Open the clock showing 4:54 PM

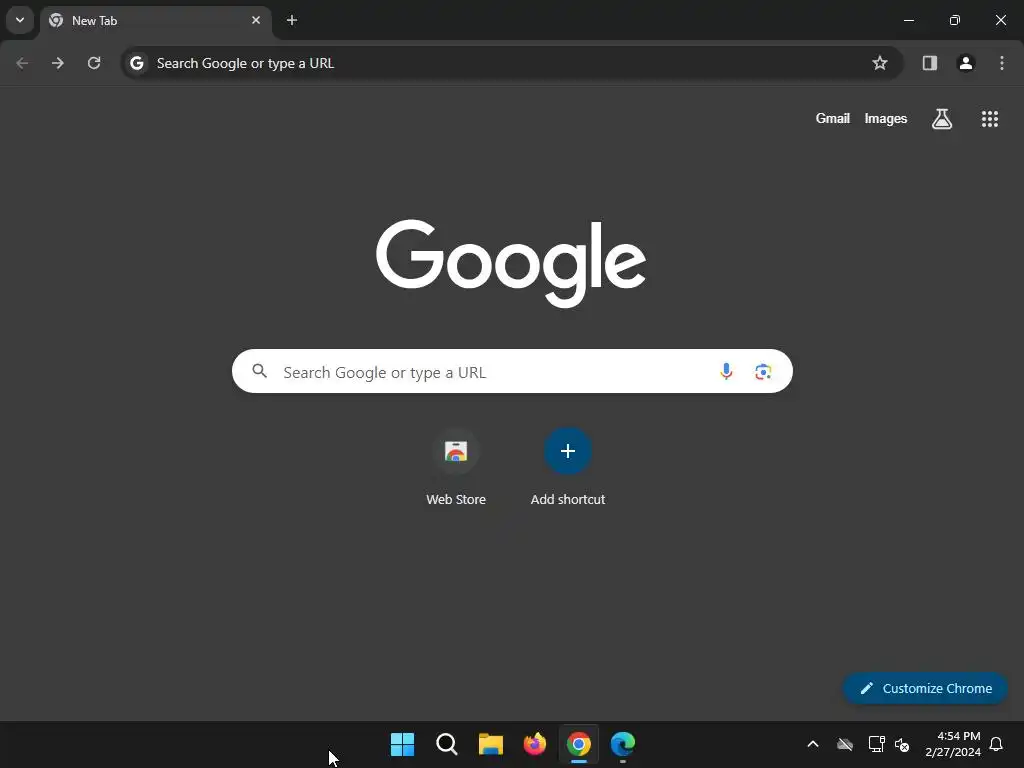[x=953, y=744]
